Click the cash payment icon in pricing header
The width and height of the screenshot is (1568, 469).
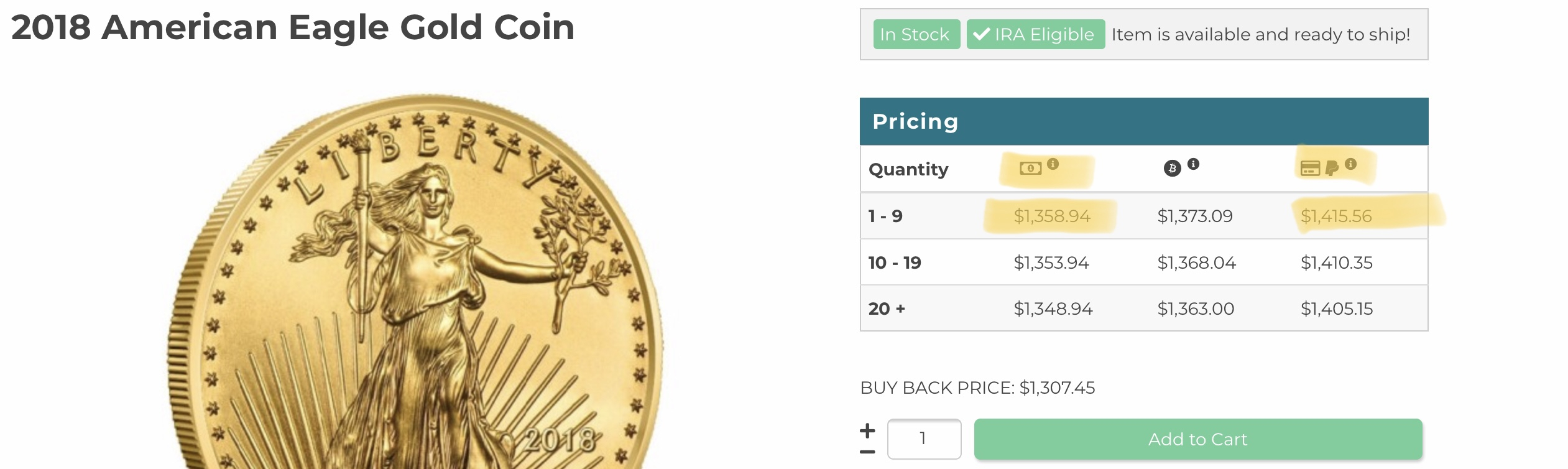pyautogui.click(x=1030, y=168)
